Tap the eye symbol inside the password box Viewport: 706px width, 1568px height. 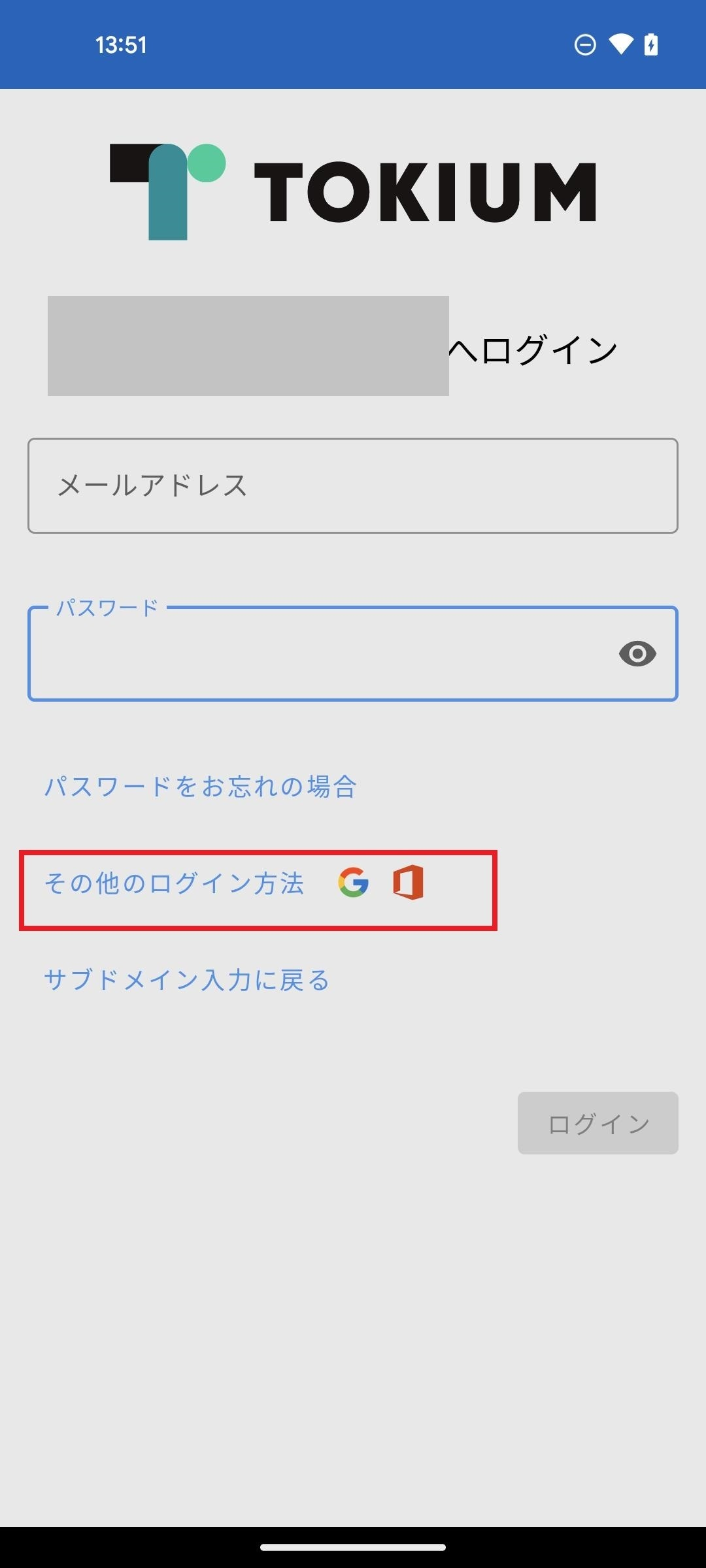(x=639, y=653)
